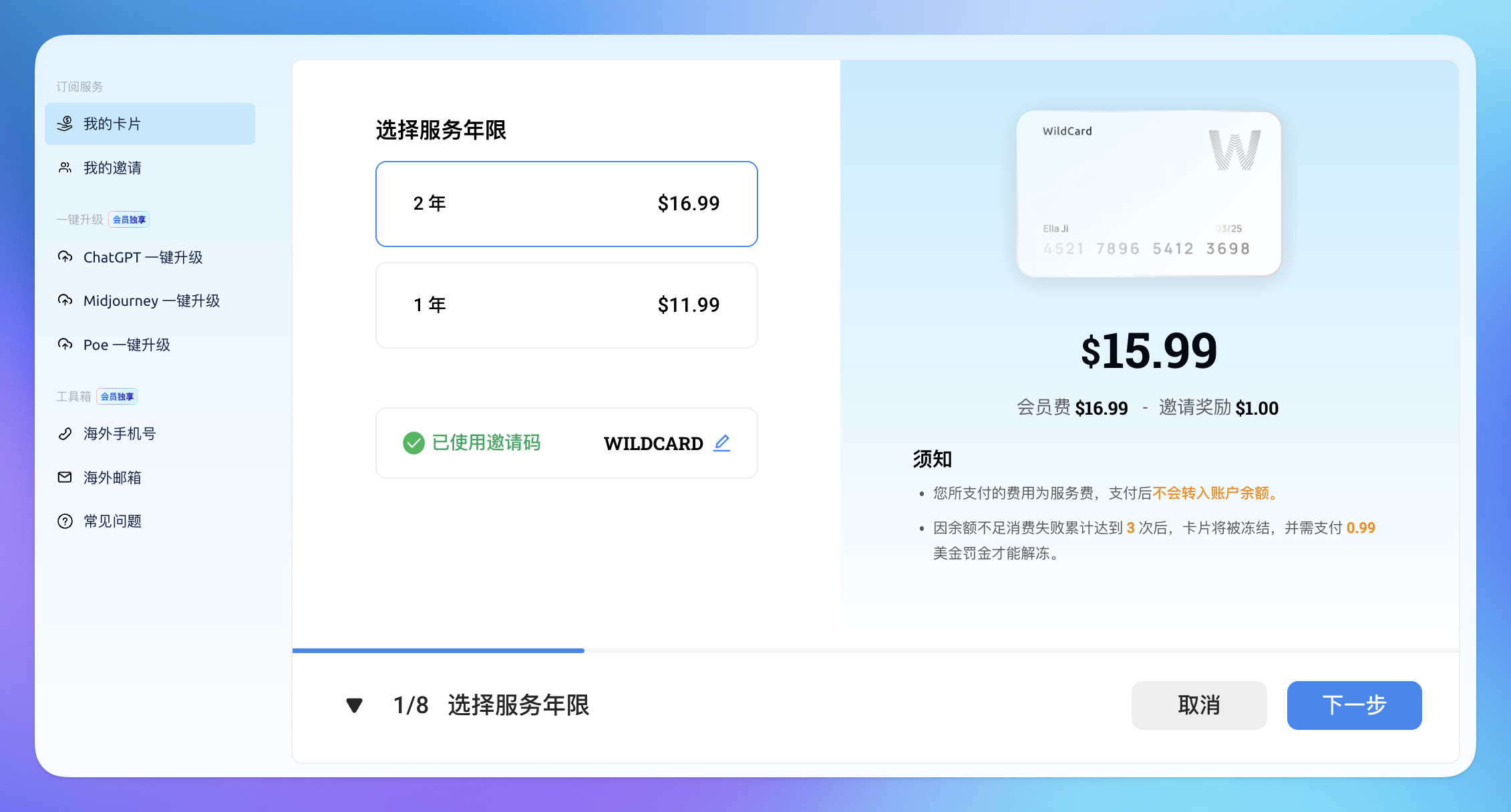The width and height of the screenshot is (1511, 812).
Task: Click the W logo on the WildCard
Action: click(x=1234, y=150)
